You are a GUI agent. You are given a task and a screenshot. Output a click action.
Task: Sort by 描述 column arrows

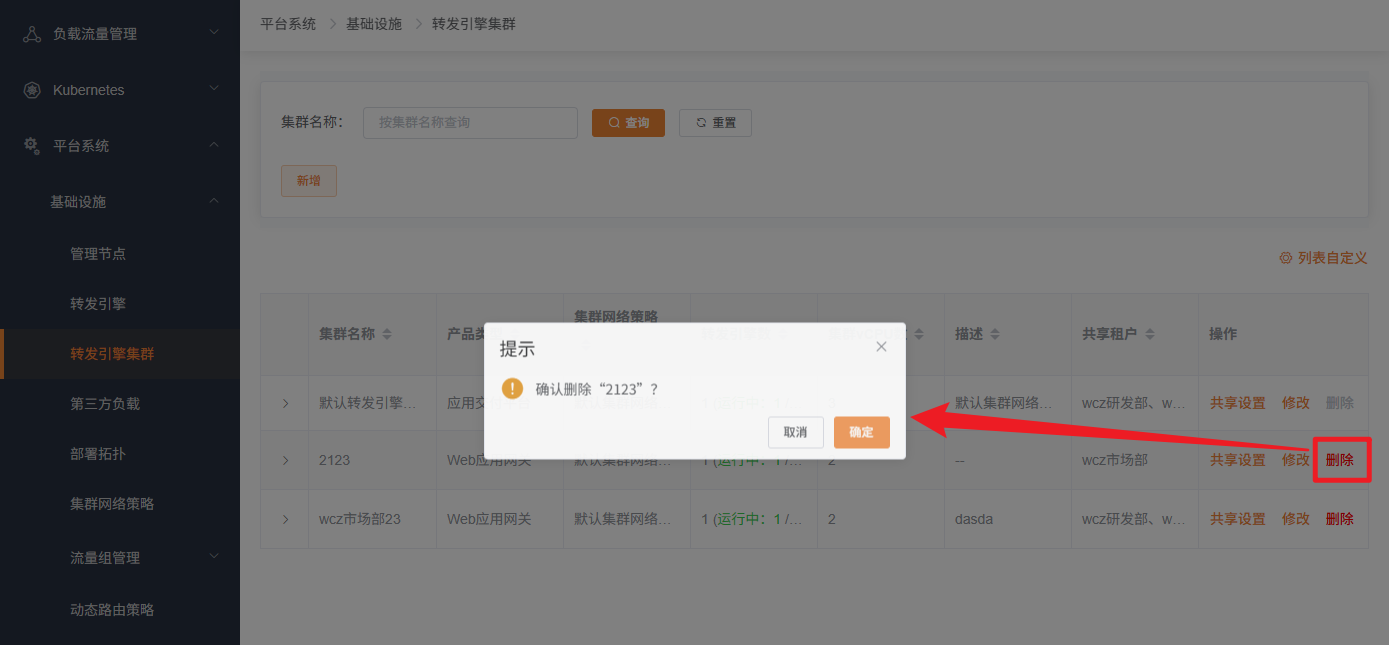[995, 334]
